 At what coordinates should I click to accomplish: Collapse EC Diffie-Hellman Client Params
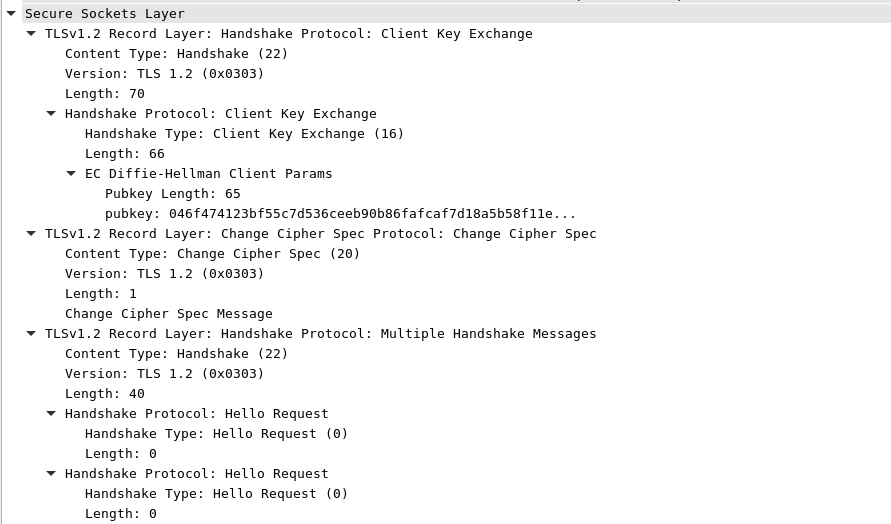(71, 173)
